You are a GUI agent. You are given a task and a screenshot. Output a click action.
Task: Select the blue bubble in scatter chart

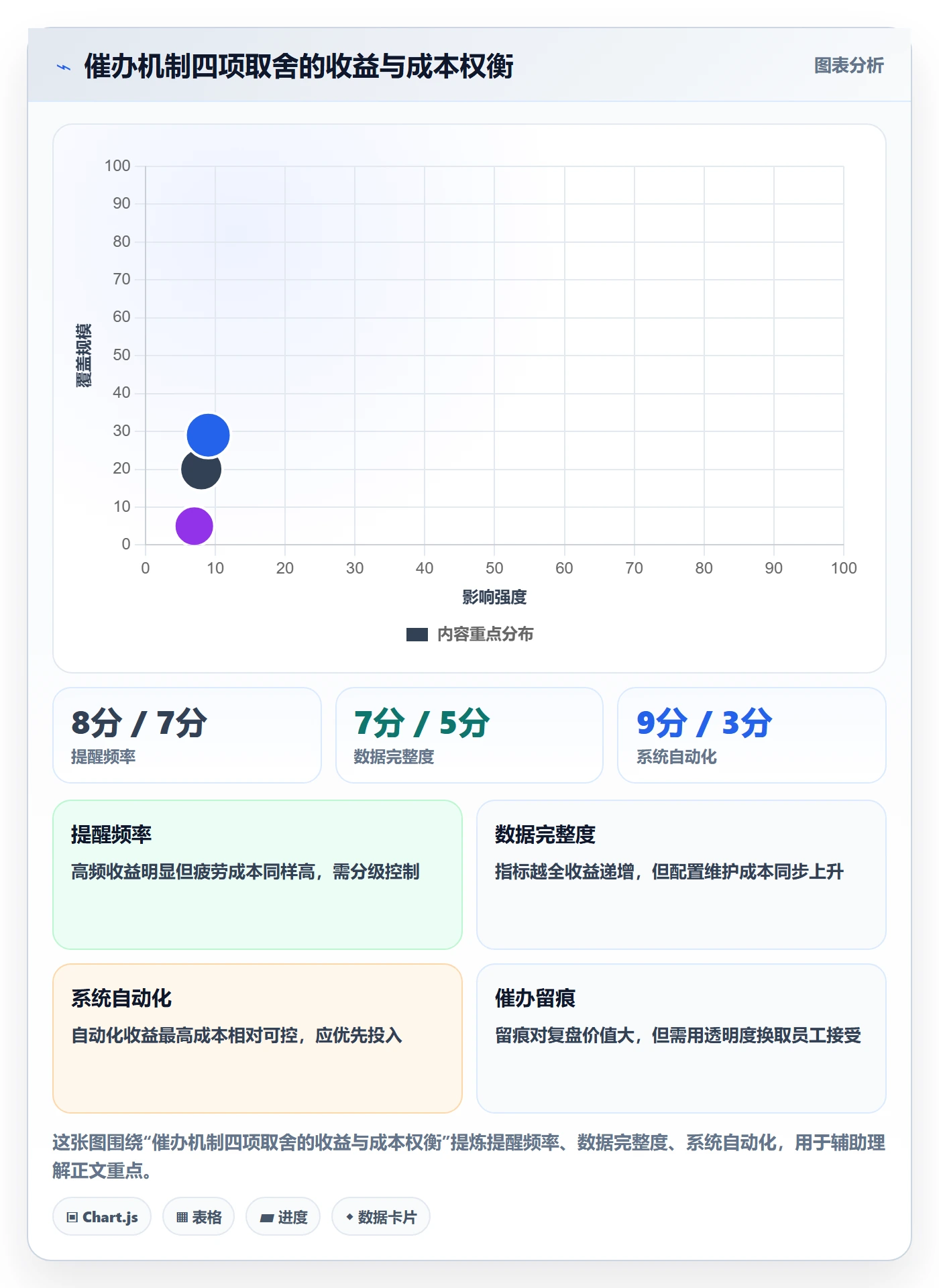pyautogui.click(x=208, y=435)
